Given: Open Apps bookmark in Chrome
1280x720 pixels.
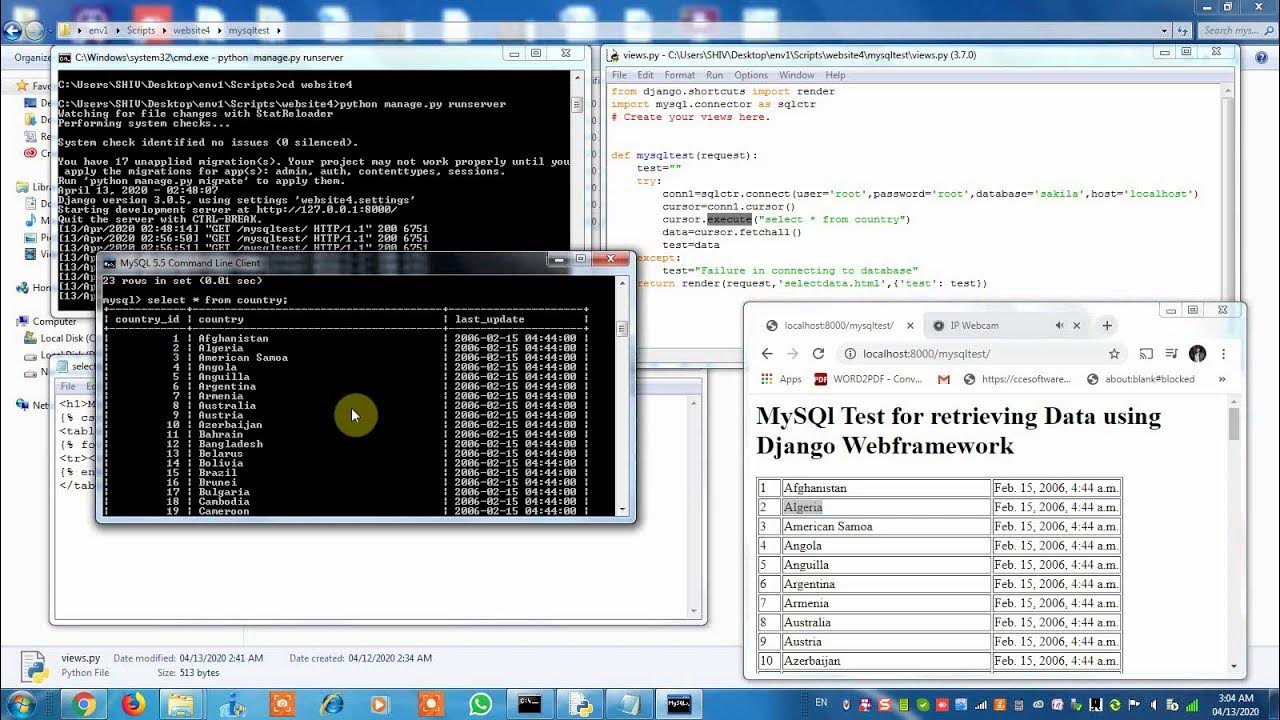Looking at the screenshot, I should click(x=781, y=379).
